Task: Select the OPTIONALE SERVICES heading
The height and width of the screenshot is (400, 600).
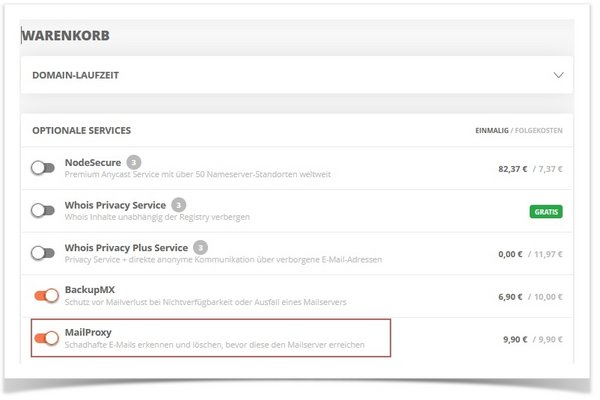Action: pos(82,131)
